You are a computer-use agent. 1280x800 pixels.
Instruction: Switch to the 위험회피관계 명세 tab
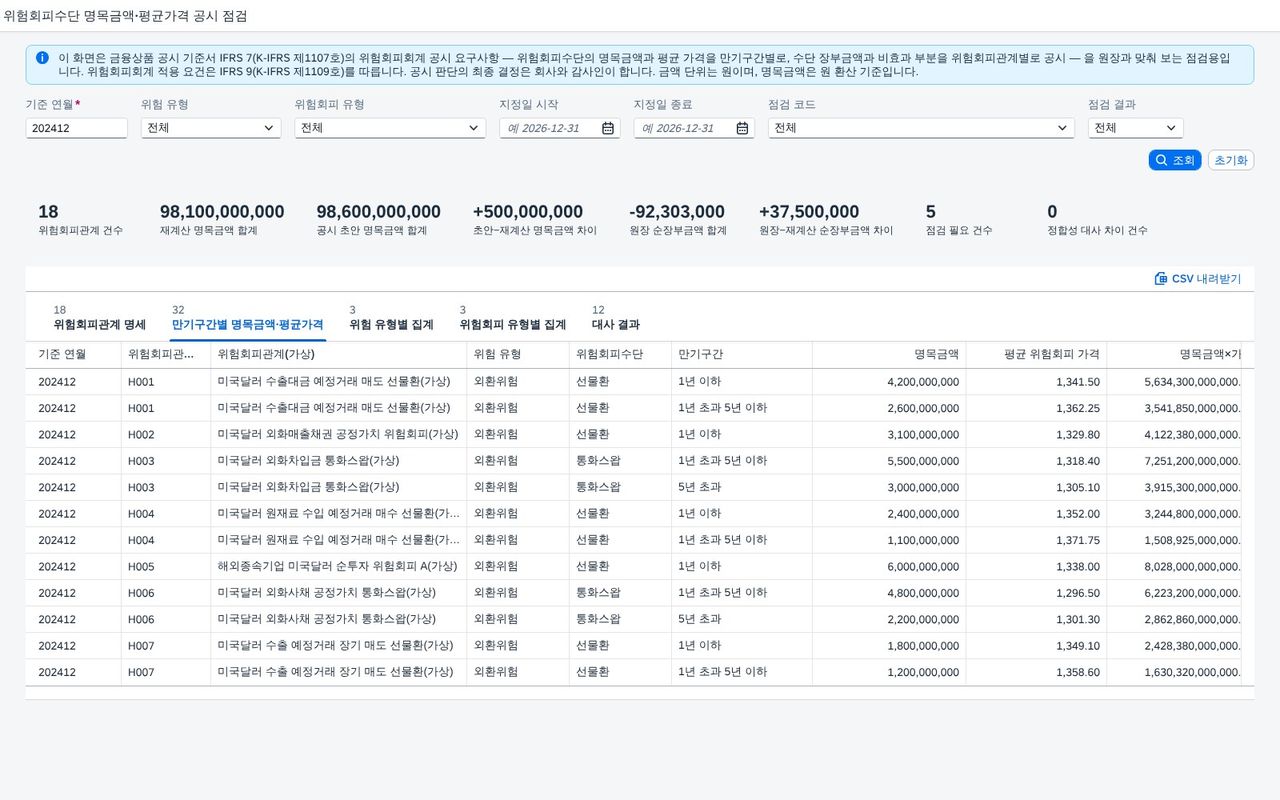click(99, 325)
